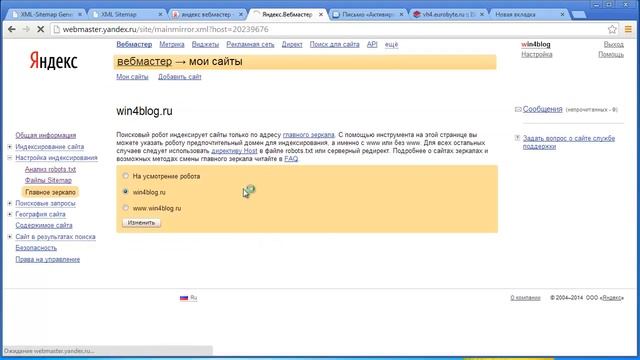
Task: Open the Помощь link
Action: click(x=611, y=54)
